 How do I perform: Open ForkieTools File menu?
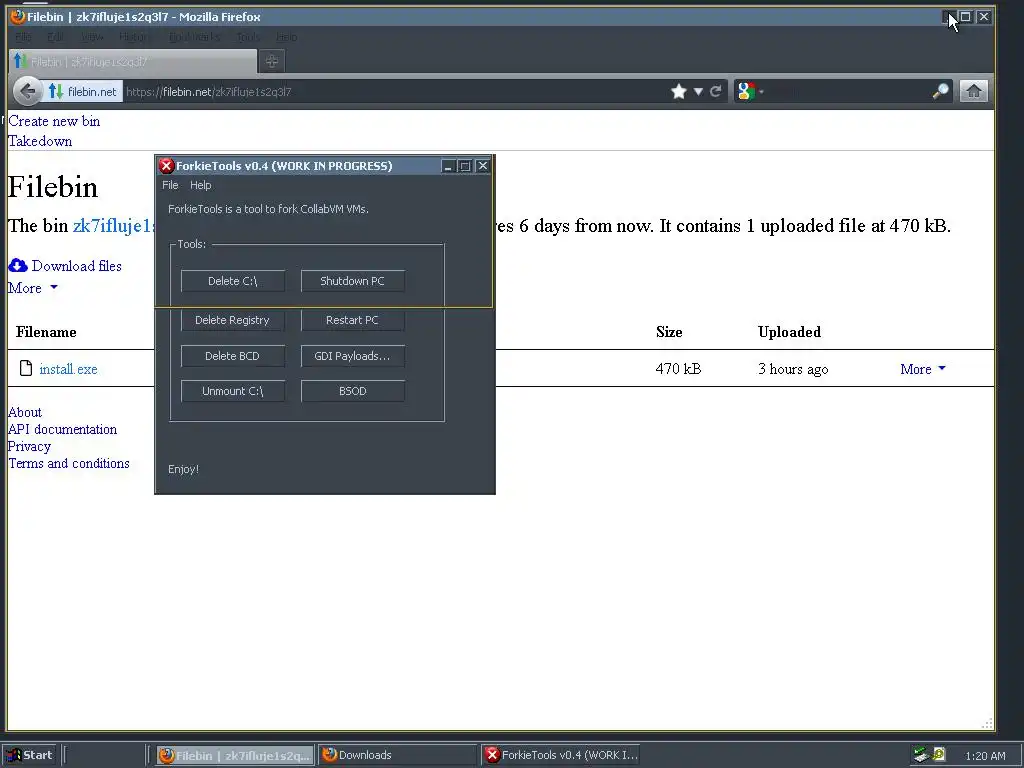click(x=170, y=185)
